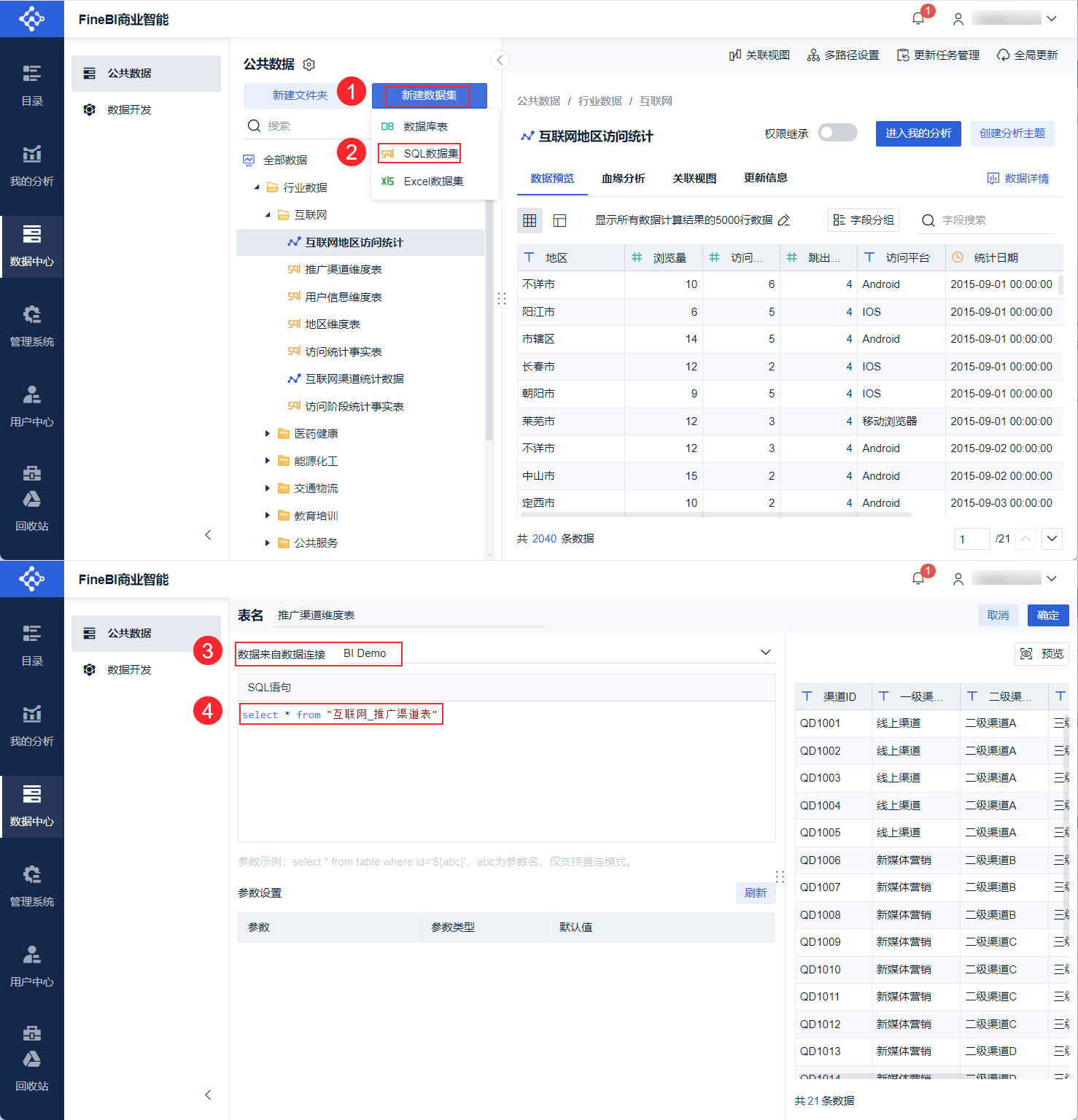
Task: Open the 数据来自数据连接 dropdown arrow
Action: [766, 653]
